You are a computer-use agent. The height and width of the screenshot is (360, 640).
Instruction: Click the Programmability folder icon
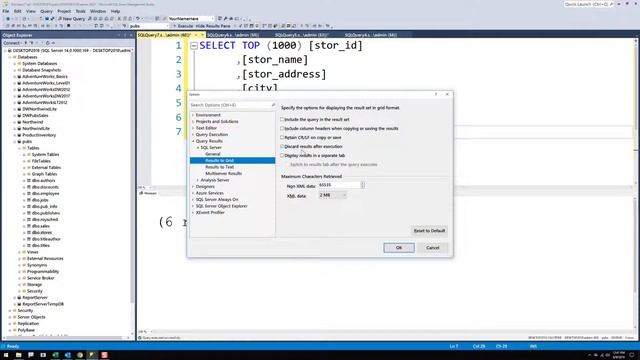coord(24,272)
